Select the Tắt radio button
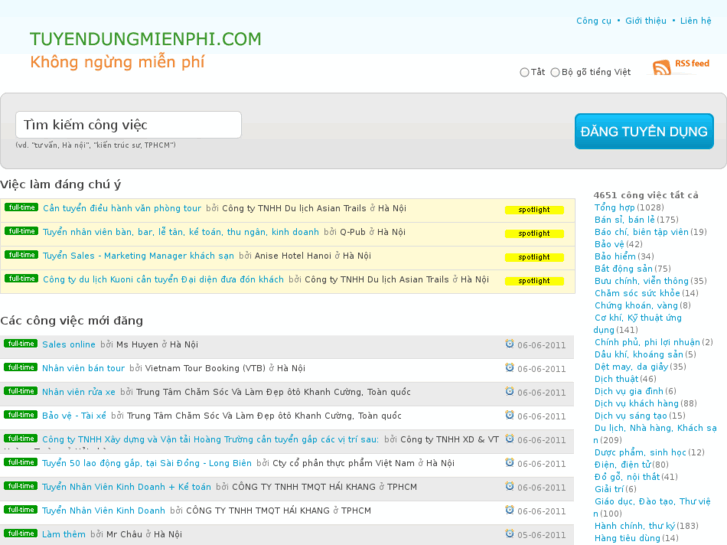Screen dimensions: 727x545 [524, 72]
